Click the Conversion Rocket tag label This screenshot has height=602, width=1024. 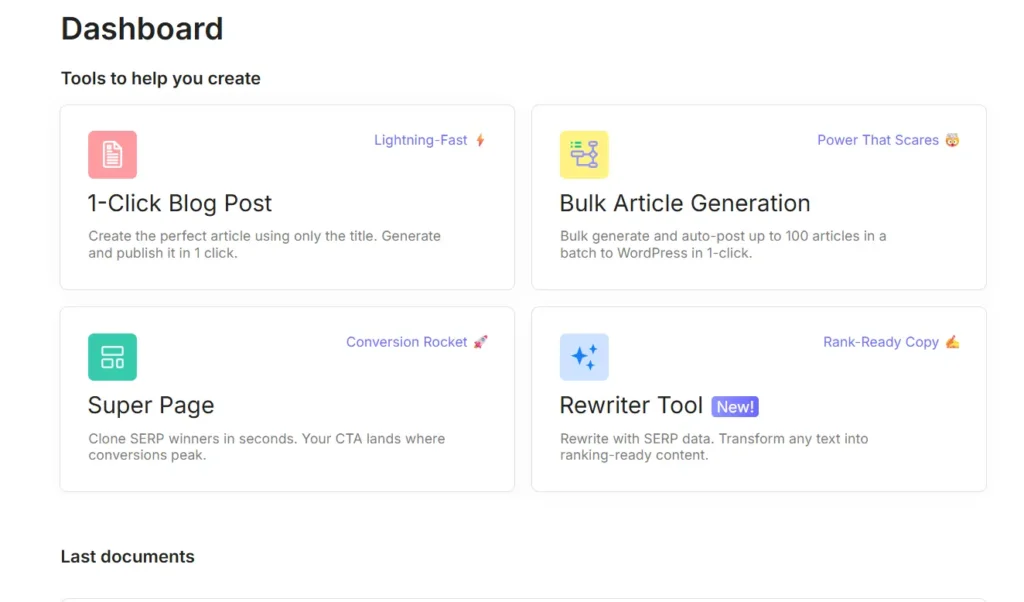pos(406,341)
